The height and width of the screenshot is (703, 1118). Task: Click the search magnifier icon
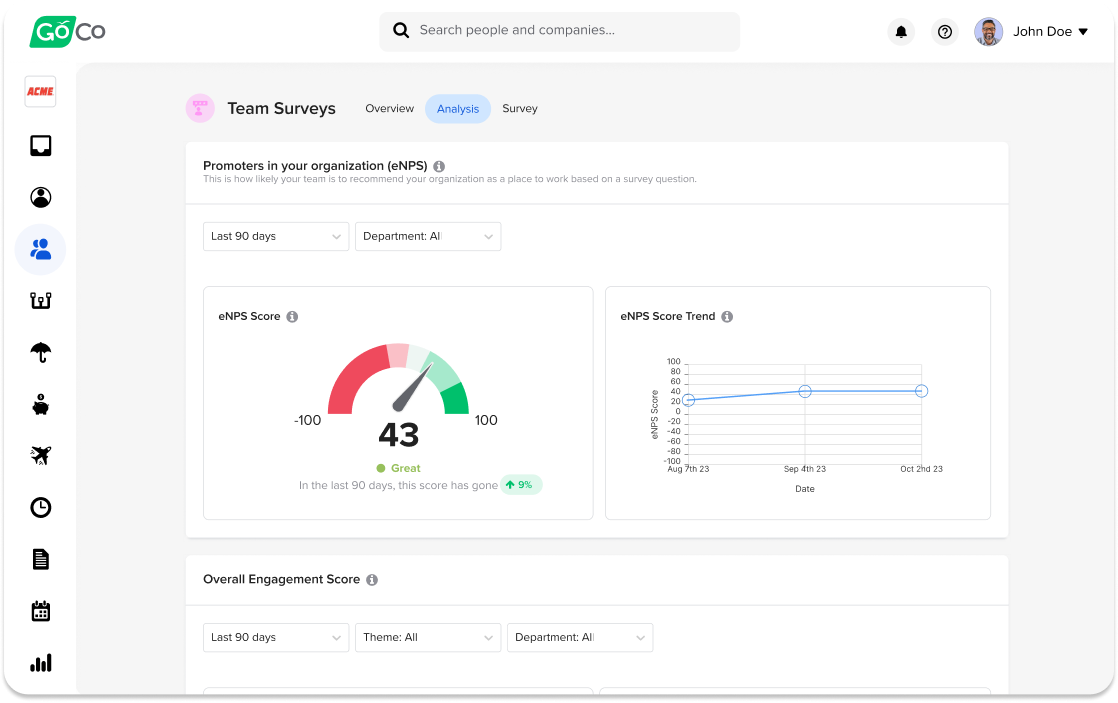pos(401,30)
